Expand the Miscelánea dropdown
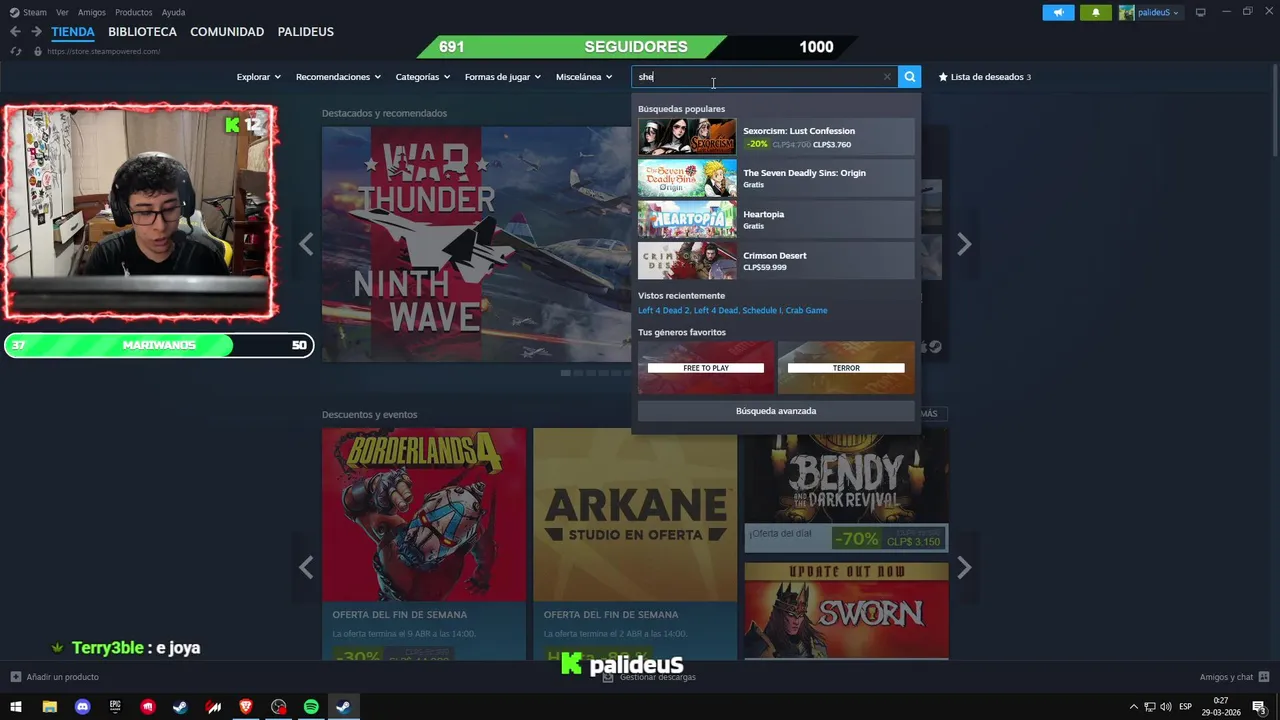This screenshot has height=720, width=1280. click(584, 77)
